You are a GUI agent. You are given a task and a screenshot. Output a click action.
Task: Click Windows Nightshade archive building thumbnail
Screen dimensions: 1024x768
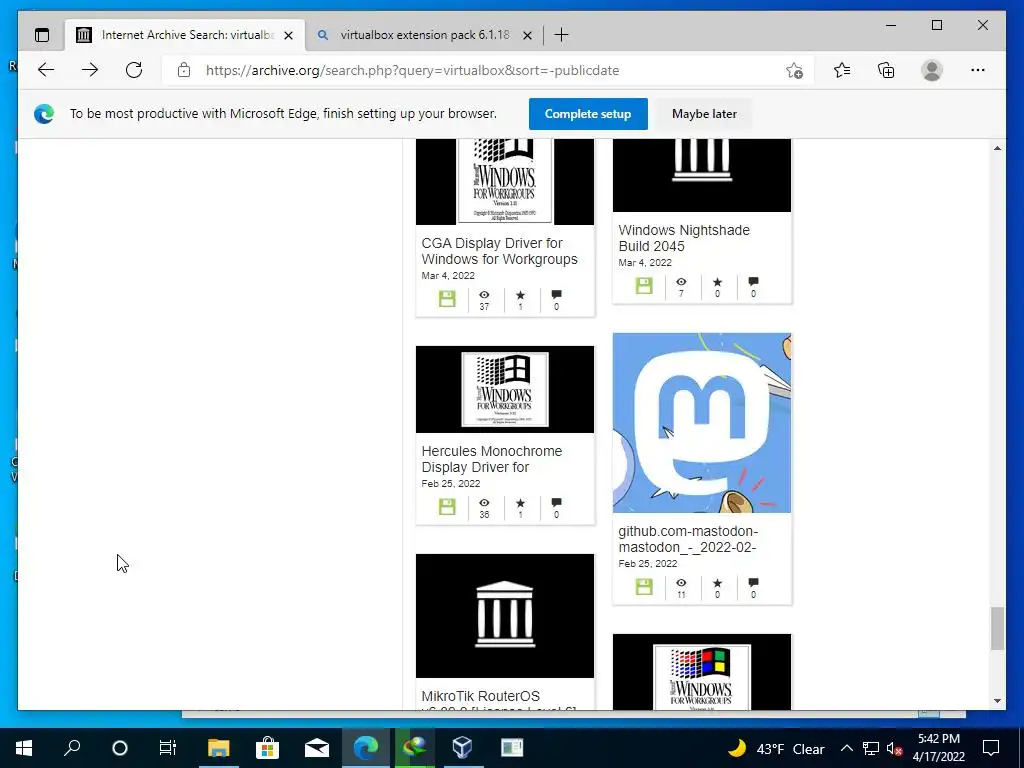[x=702, y=175]
